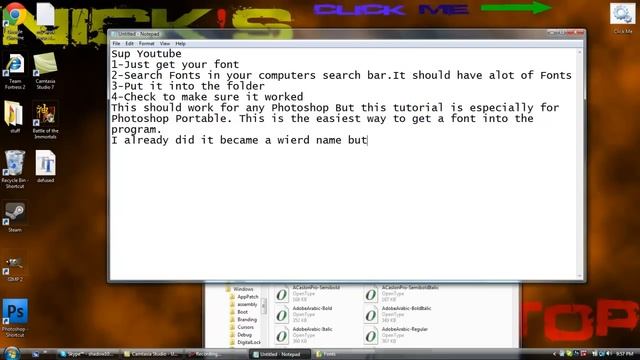Select Boot folder in tree
The image size is (640, 360).
pos(239,312)
